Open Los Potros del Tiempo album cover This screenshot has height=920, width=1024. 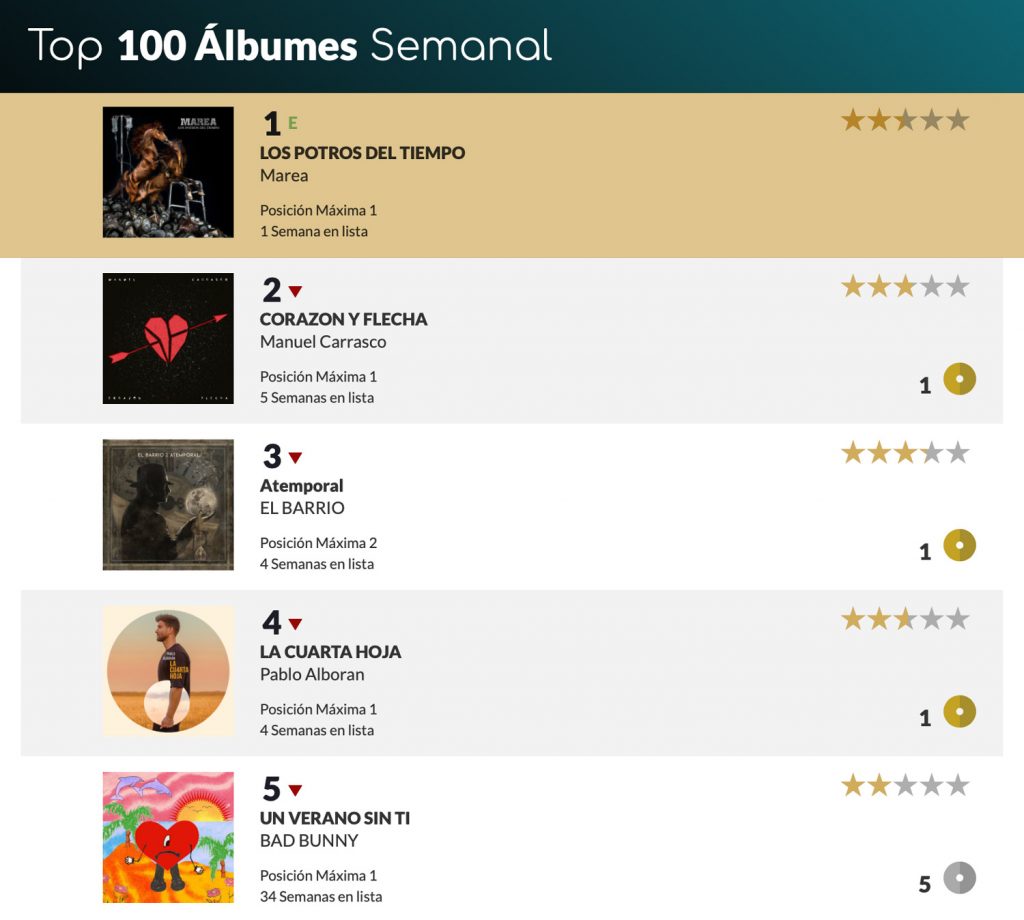[168, 172]
